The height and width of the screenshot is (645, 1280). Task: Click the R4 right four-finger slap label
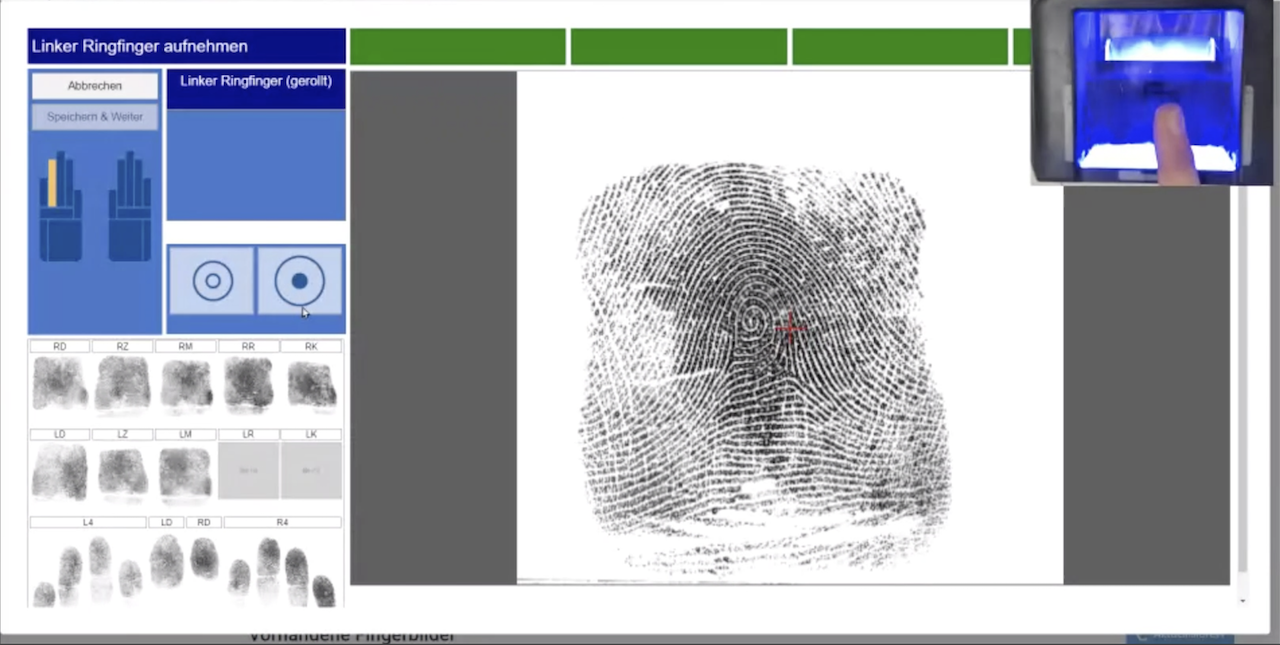click(282, 522)
